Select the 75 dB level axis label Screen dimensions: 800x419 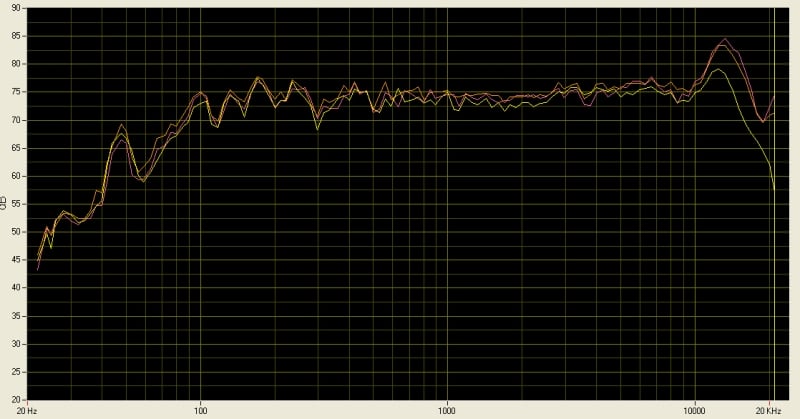(18, 92)
